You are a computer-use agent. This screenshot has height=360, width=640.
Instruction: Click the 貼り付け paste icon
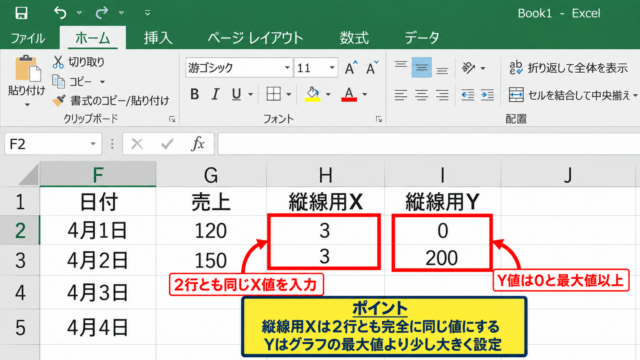click(27, 68)
